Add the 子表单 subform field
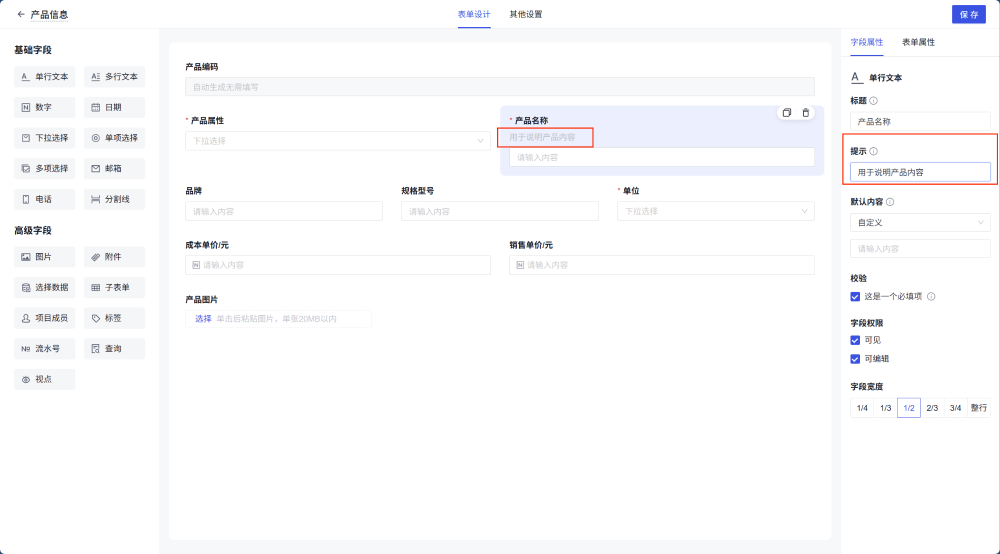The height and width of the screenshot is (554, 1000). pyautogui.click(x=114, y=288)
